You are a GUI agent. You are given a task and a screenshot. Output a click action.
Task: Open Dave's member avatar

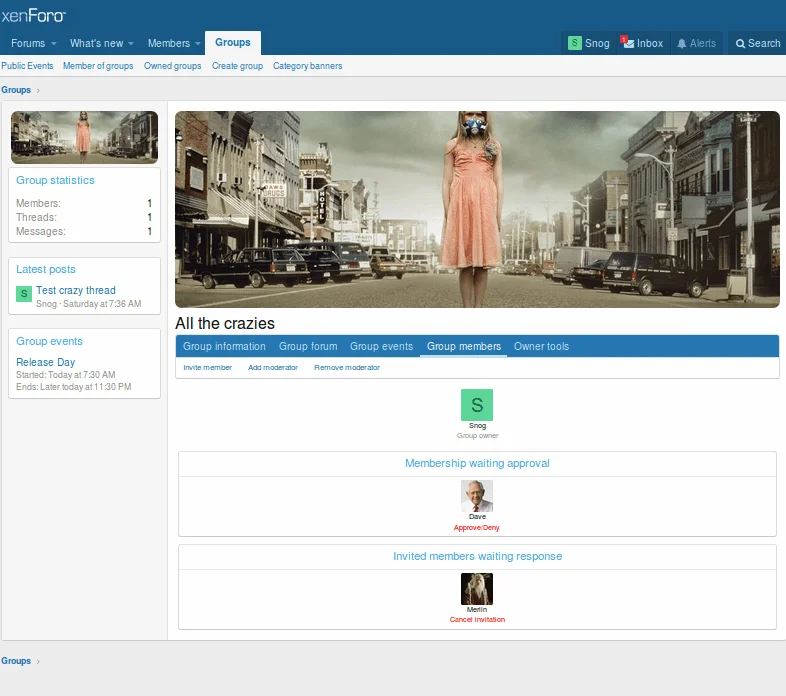point(477,496)
